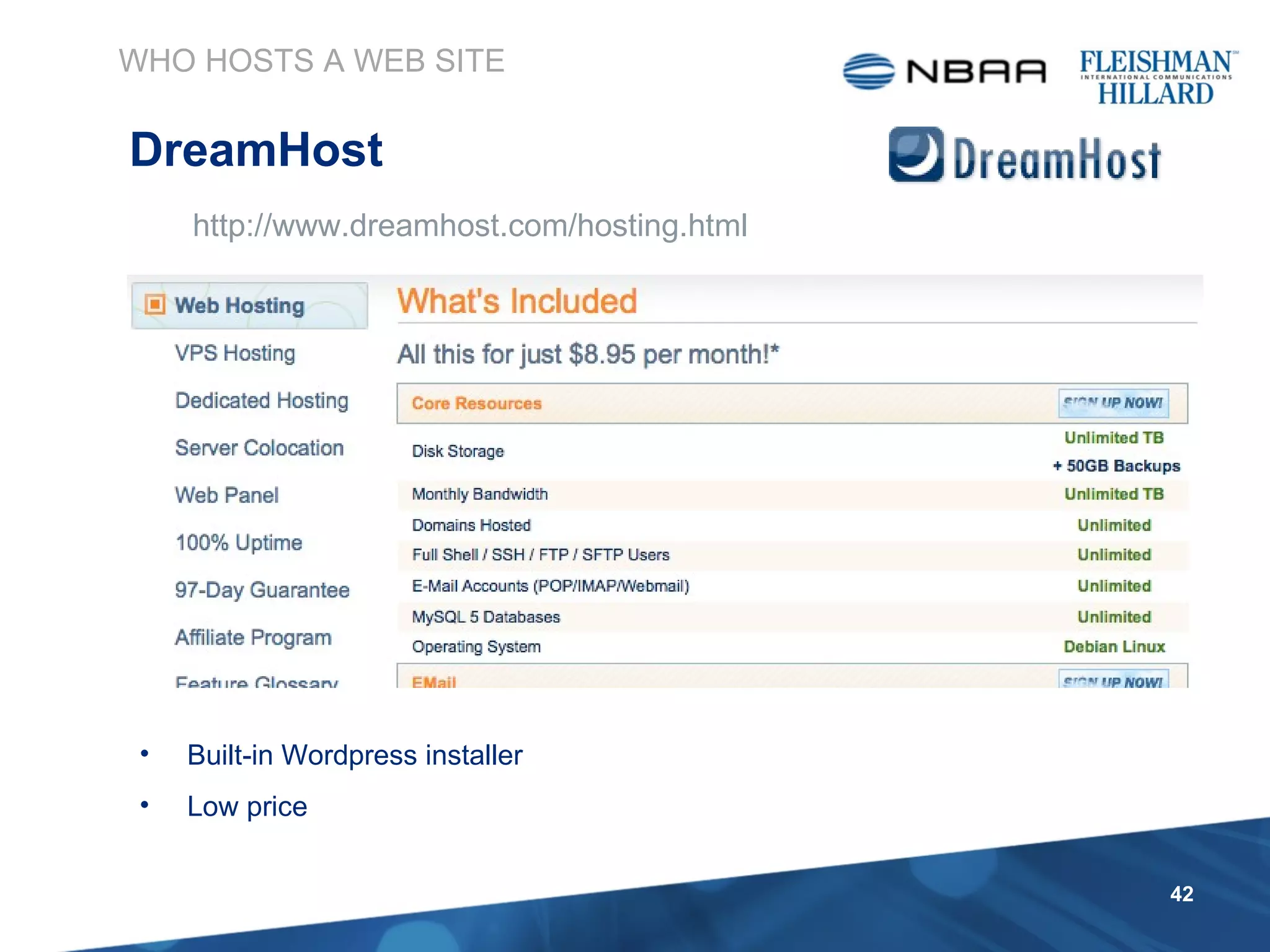Screen dimensions: 1270x952
Task: Click the MySQL 5 Databases Unlimited value
Action: click(1114, 617)
